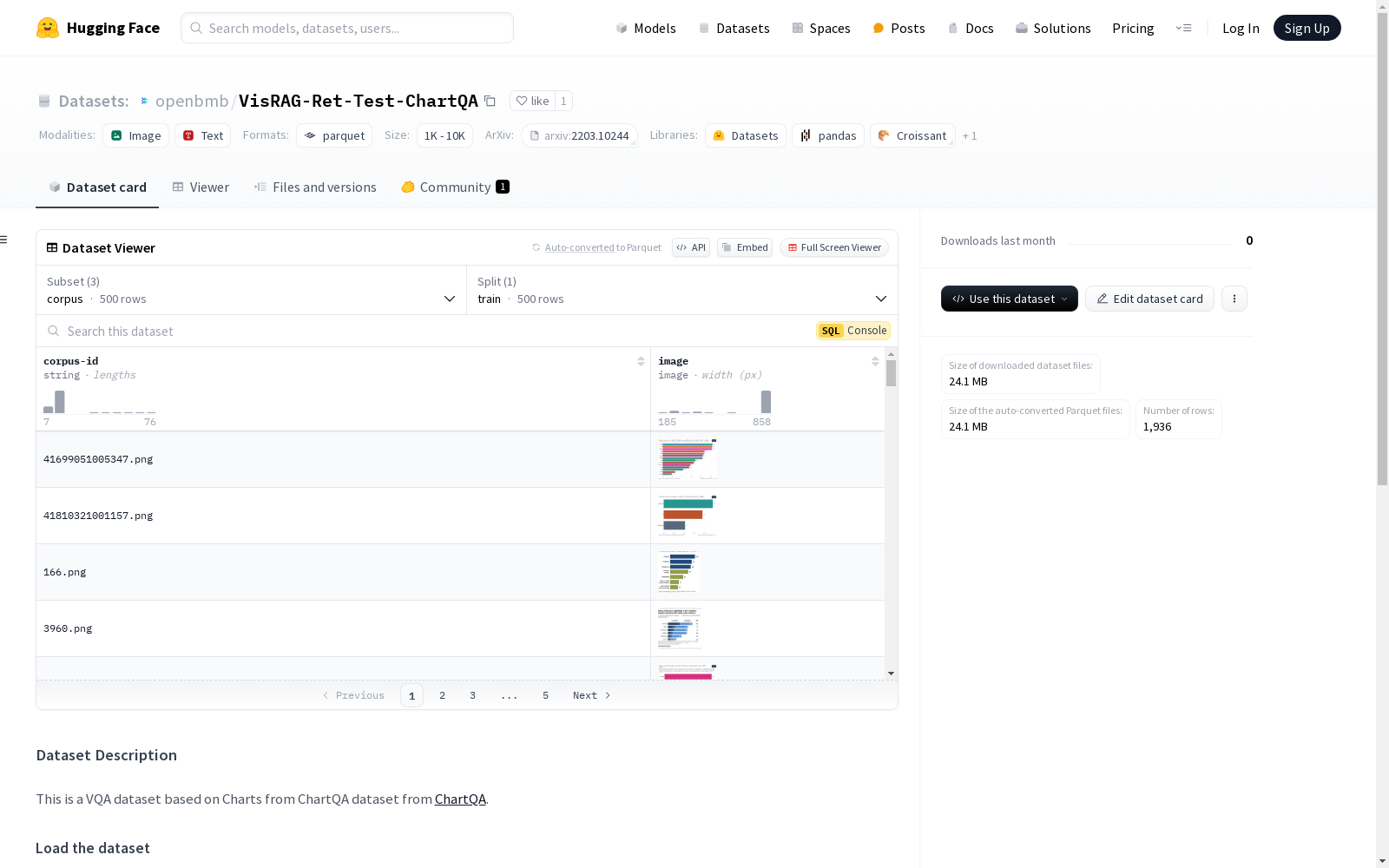This screenshot has height=868, width=1389.
Task: Click a bar in the lengths histogram
Action: pos(58,400)
